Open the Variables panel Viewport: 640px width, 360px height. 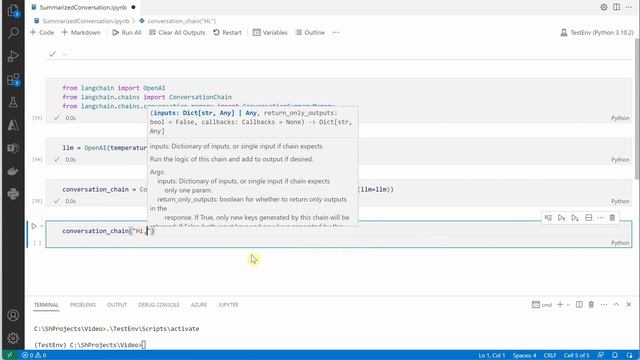270,32
